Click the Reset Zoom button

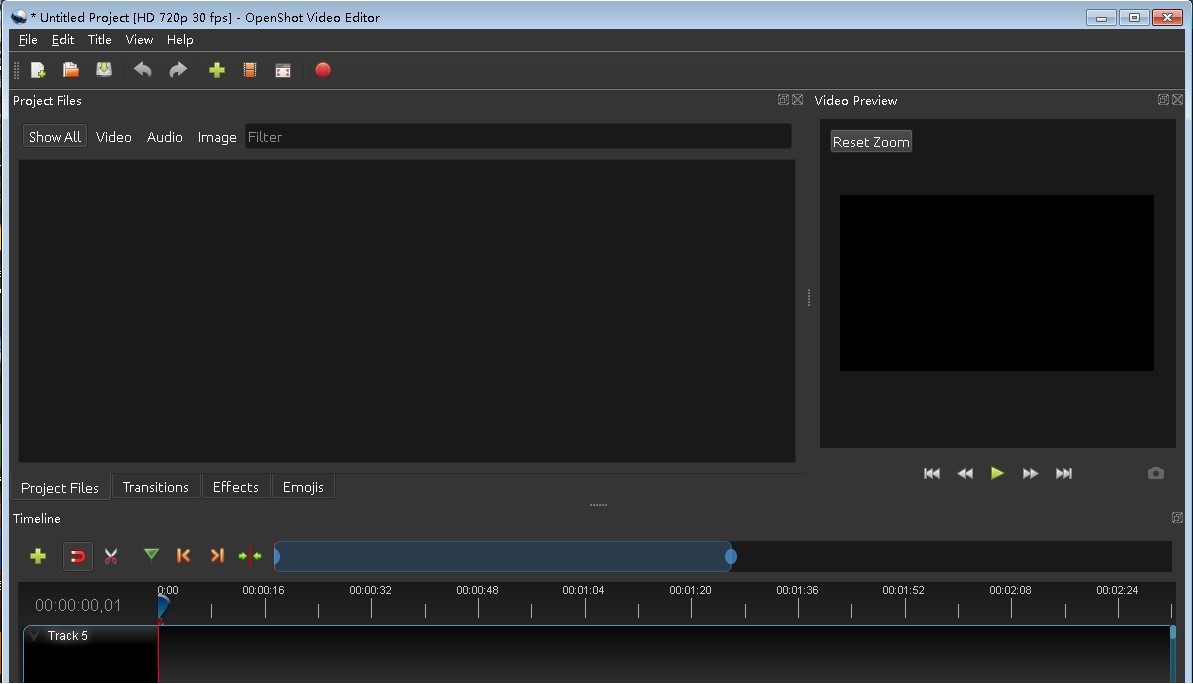871,142
